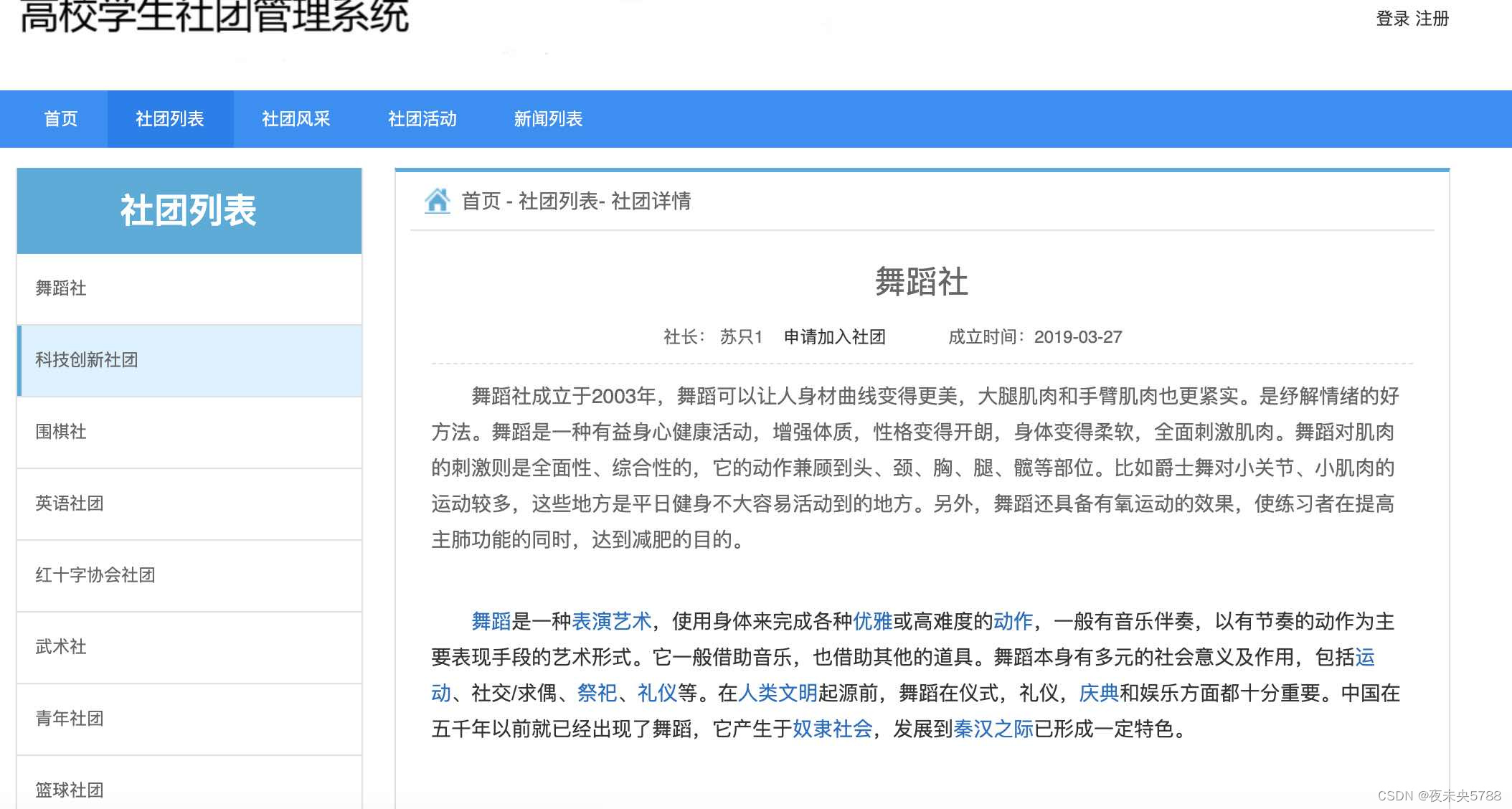This screenshot has width=1512, height=809.
Task: Open 新闻列表 navigation tab
Action: (548, 119)
